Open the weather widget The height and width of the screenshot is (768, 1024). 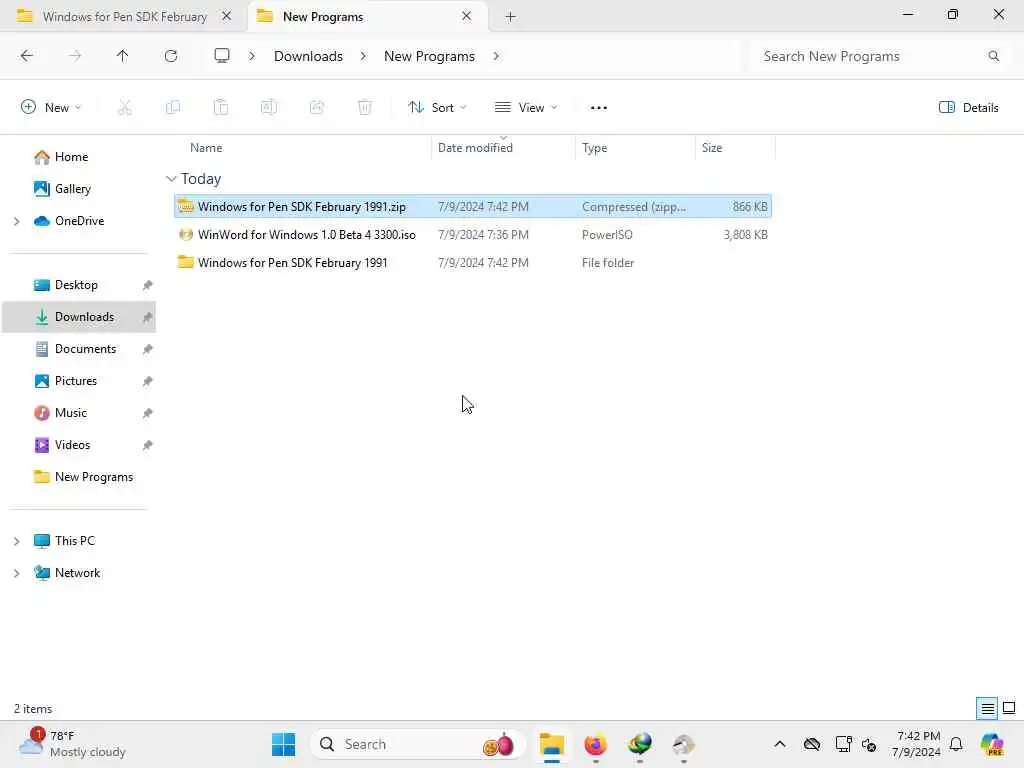pyautogui.click(x=71, y=744)
